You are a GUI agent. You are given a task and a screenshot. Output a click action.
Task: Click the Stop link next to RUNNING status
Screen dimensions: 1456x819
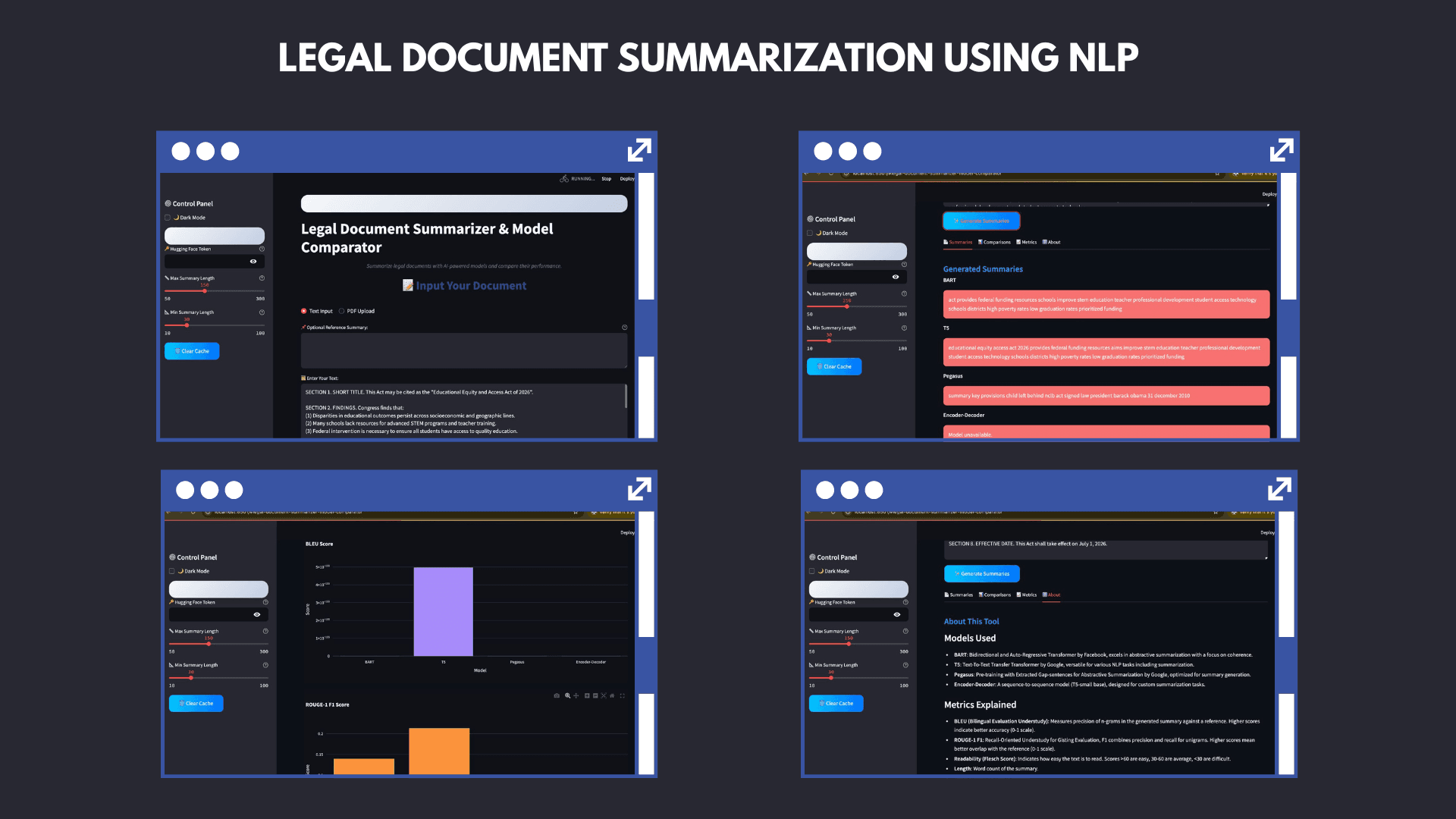point(606,179)
